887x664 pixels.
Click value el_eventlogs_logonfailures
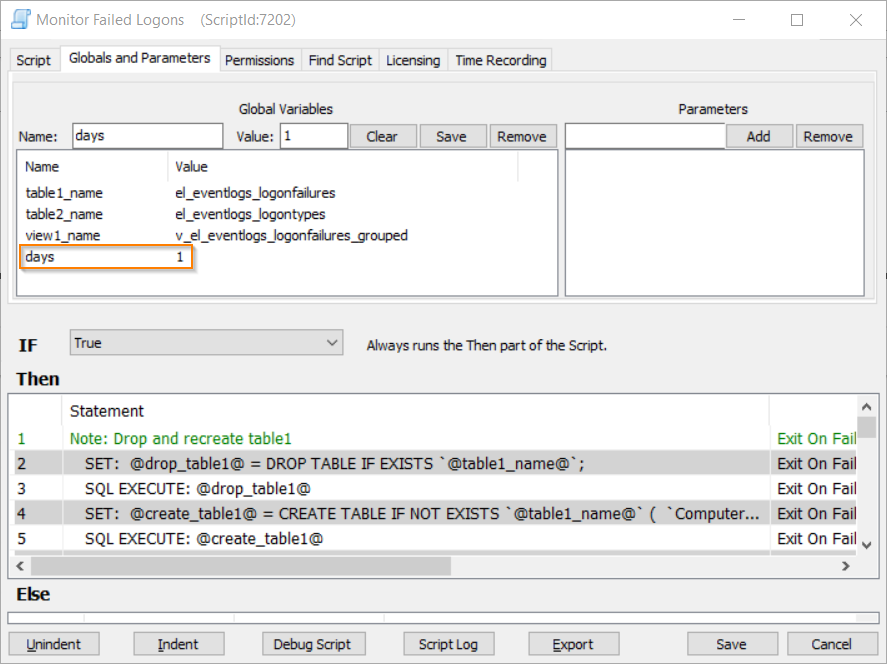point(255,193)
